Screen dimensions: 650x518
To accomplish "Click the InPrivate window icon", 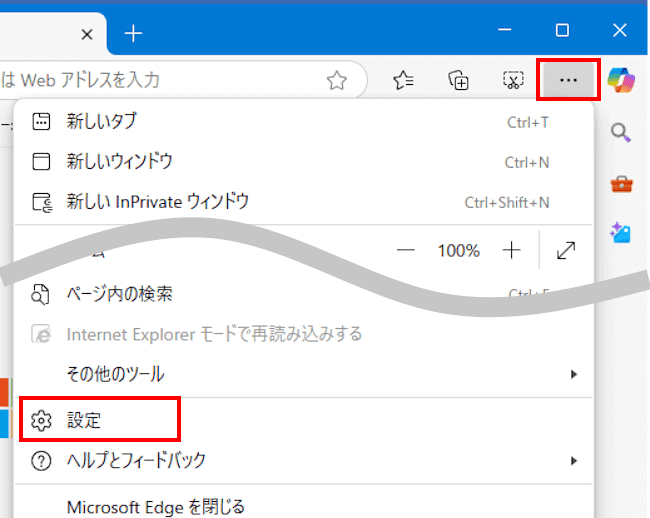I will tap(42, 202).
